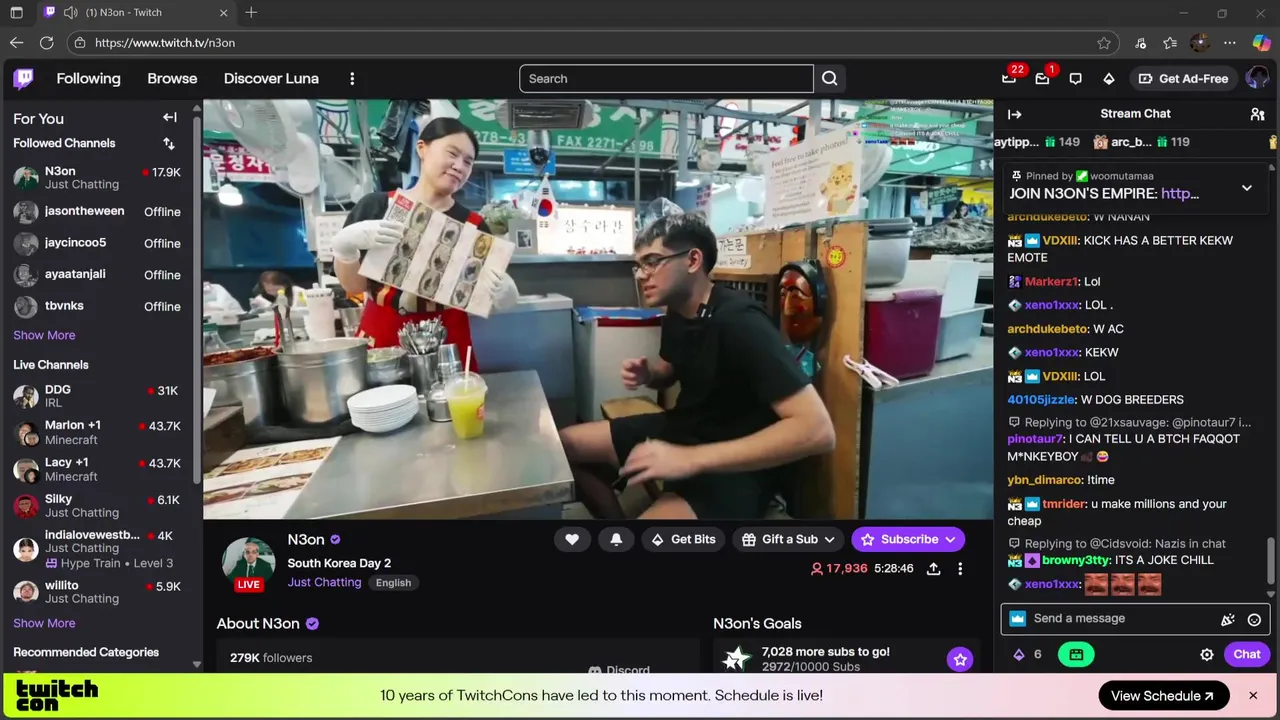Click Get Bits button

683,539
